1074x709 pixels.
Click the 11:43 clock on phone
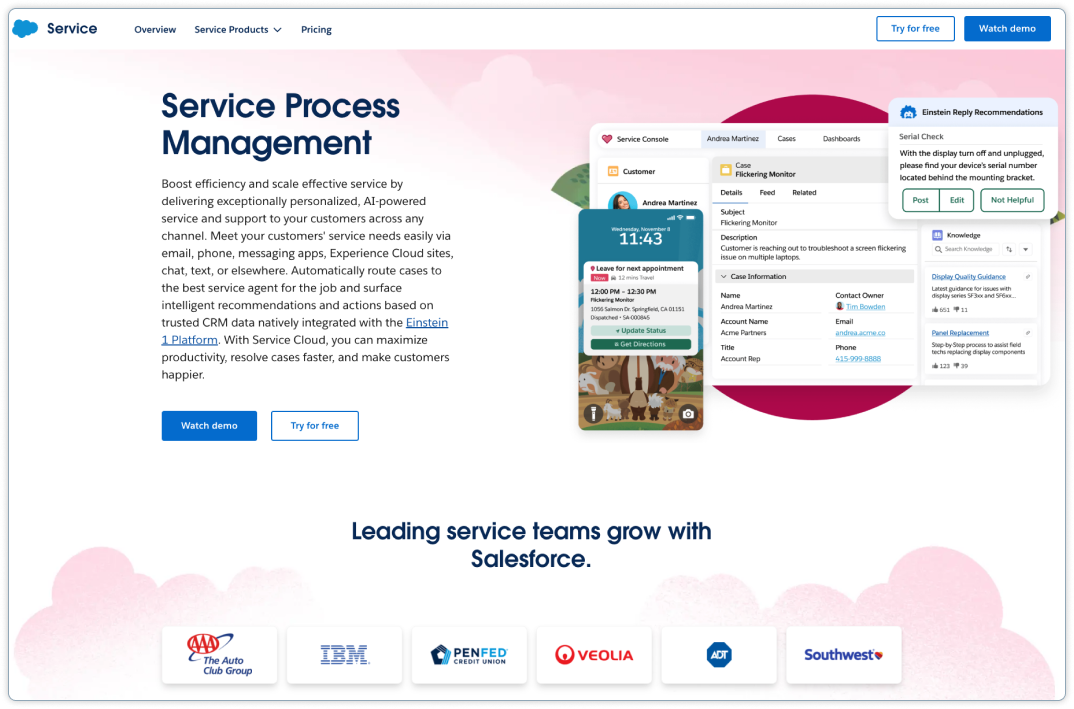pos(640,239)
